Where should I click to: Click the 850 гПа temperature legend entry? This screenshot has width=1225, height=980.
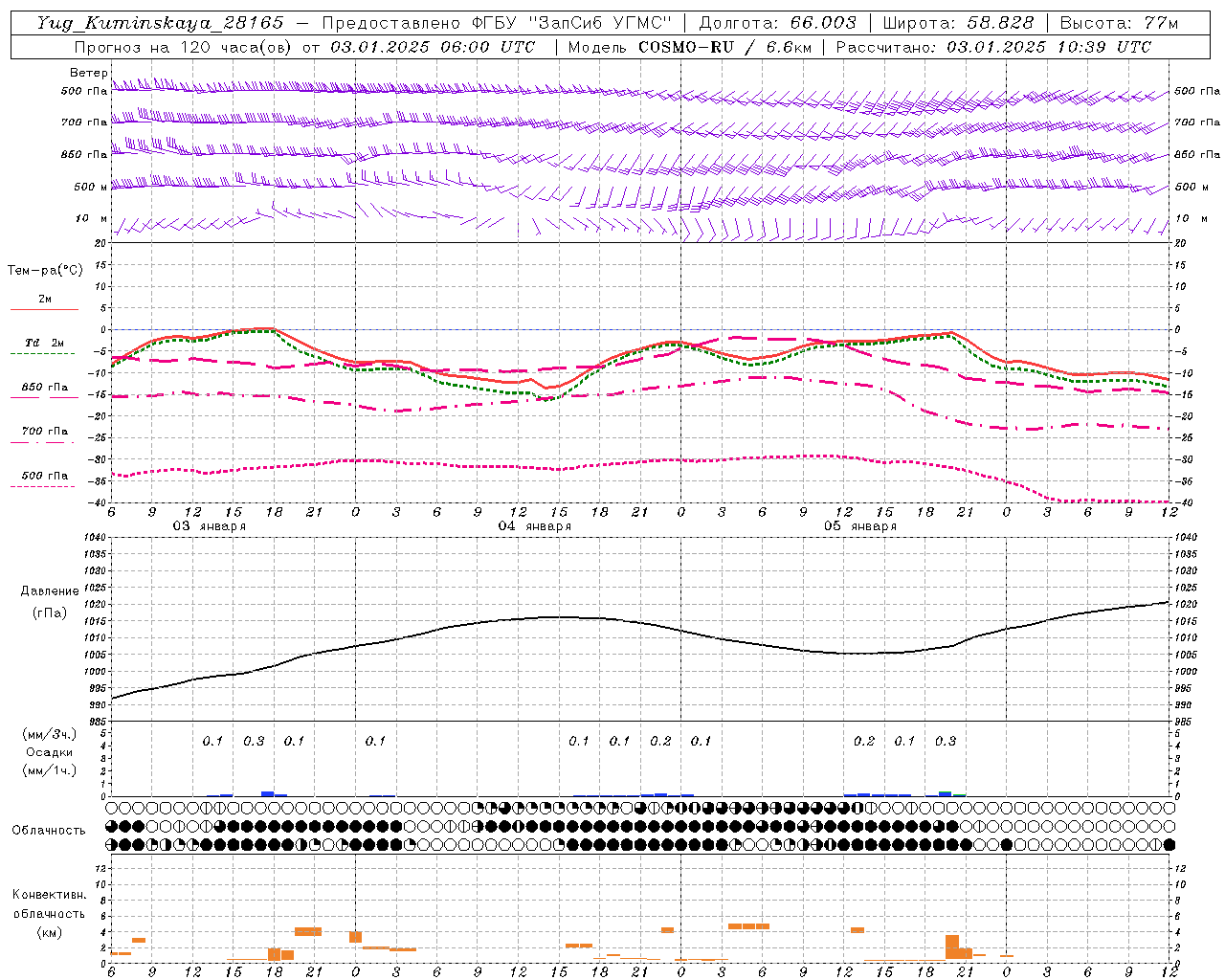pyautogui.click(x=44, y=388)
